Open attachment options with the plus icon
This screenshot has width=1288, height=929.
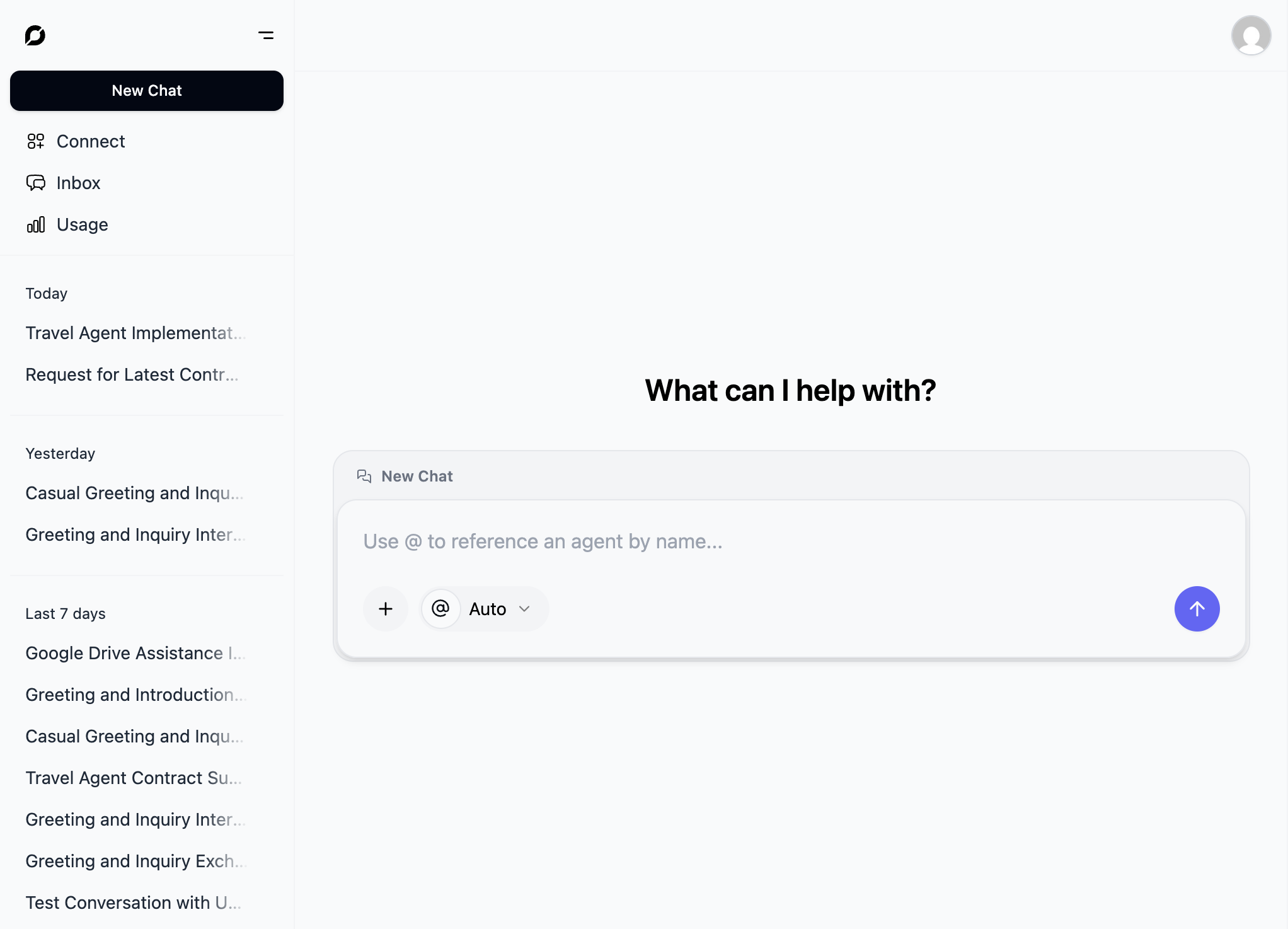[385, 609]
